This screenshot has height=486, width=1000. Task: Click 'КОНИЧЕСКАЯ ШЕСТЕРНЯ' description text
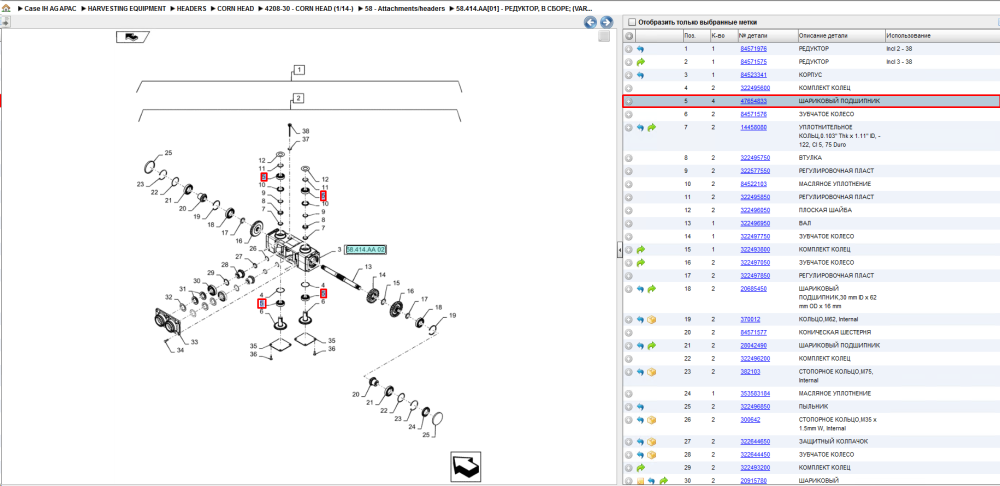(x=834, y=333)
